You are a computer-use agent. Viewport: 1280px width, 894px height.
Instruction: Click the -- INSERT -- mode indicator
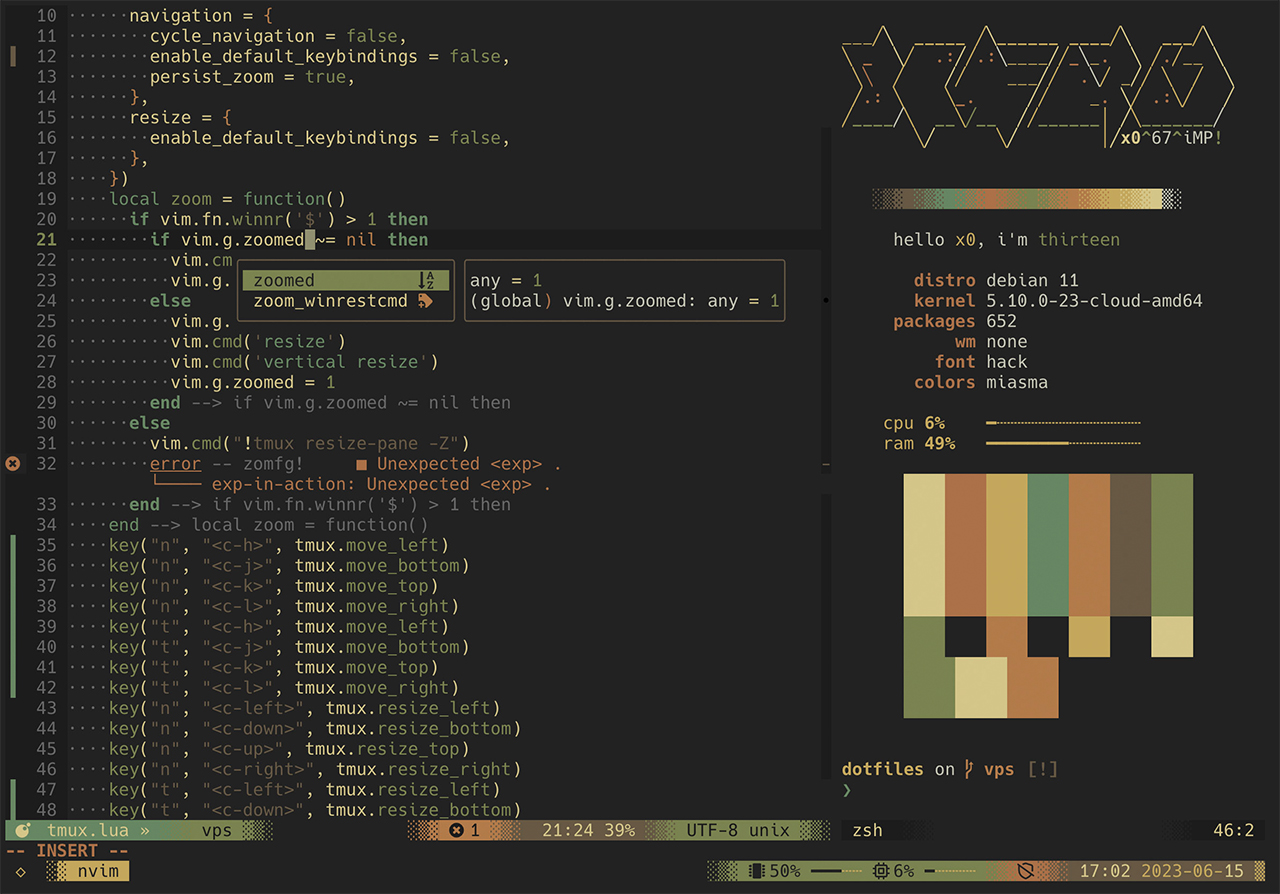tap(67, 851)
